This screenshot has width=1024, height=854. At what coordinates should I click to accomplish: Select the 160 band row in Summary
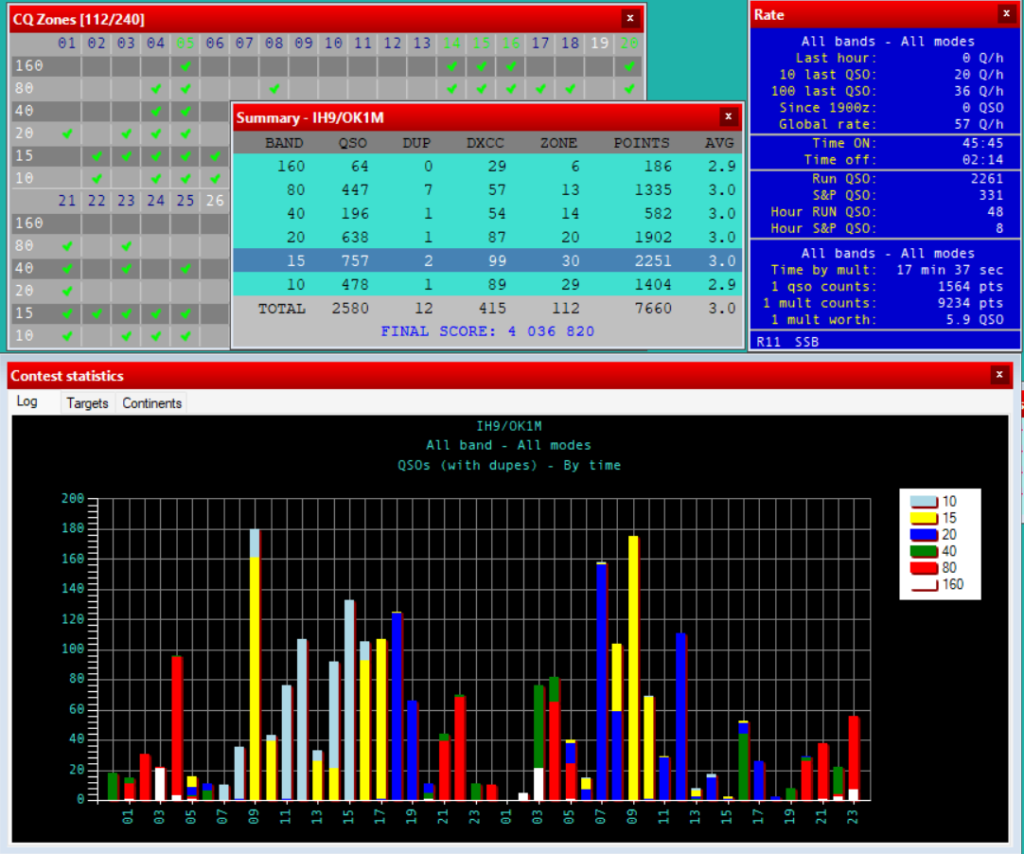point(488,166)
